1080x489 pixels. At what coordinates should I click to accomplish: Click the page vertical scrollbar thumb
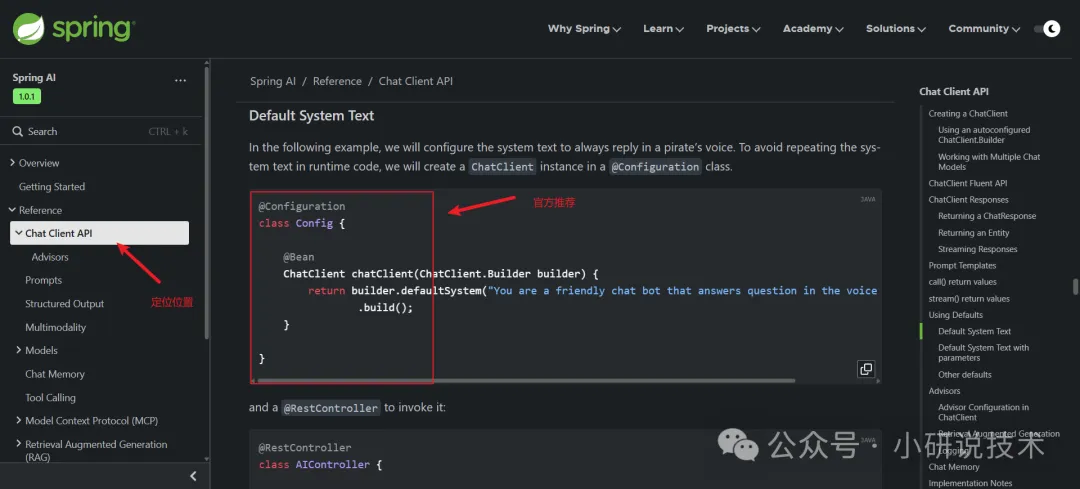point(1075,286)
